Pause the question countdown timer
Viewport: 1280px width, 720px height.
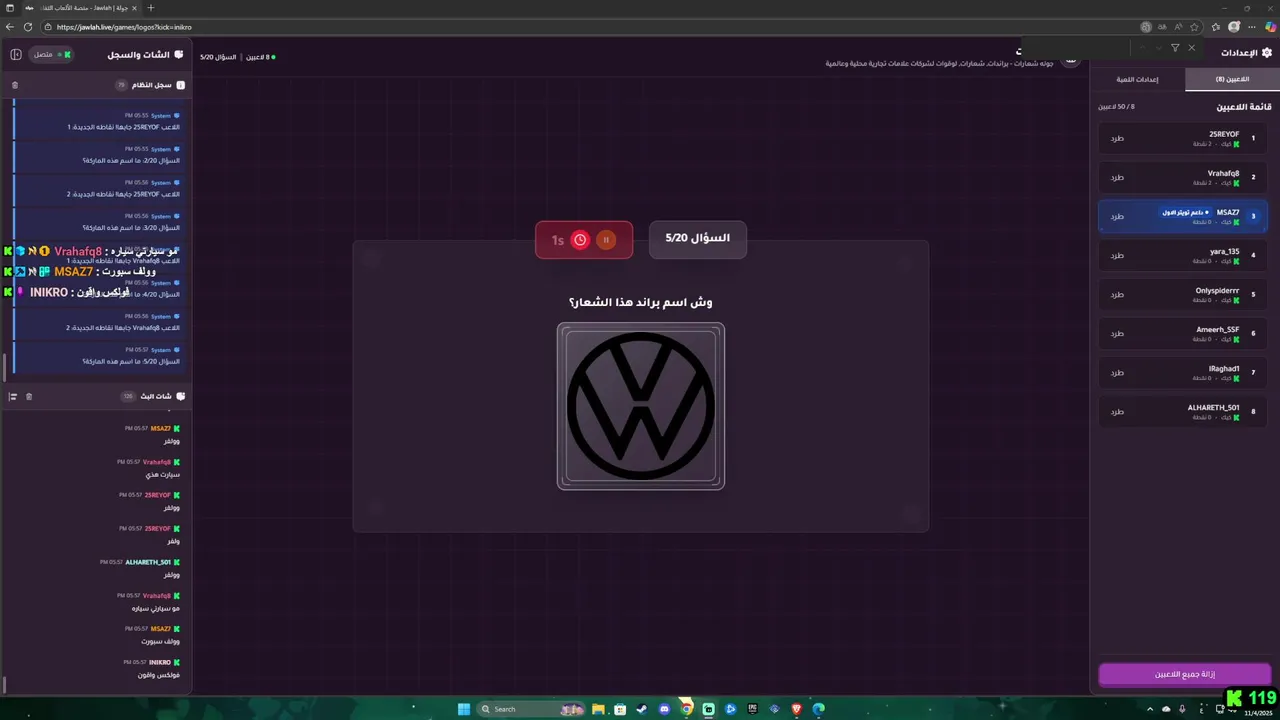606,240
